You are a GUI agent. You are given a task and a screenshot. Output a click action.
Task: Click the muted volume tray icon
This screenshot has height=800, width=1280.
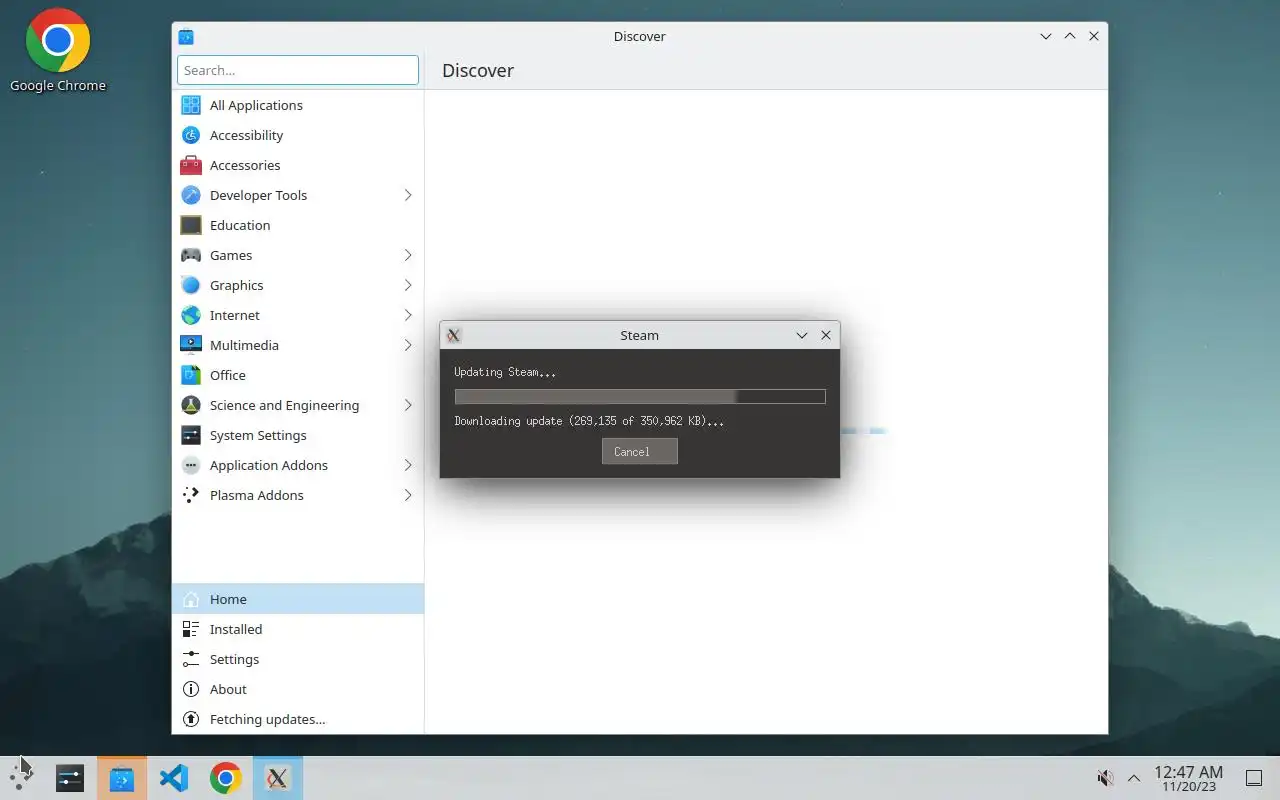point(1105,778)
